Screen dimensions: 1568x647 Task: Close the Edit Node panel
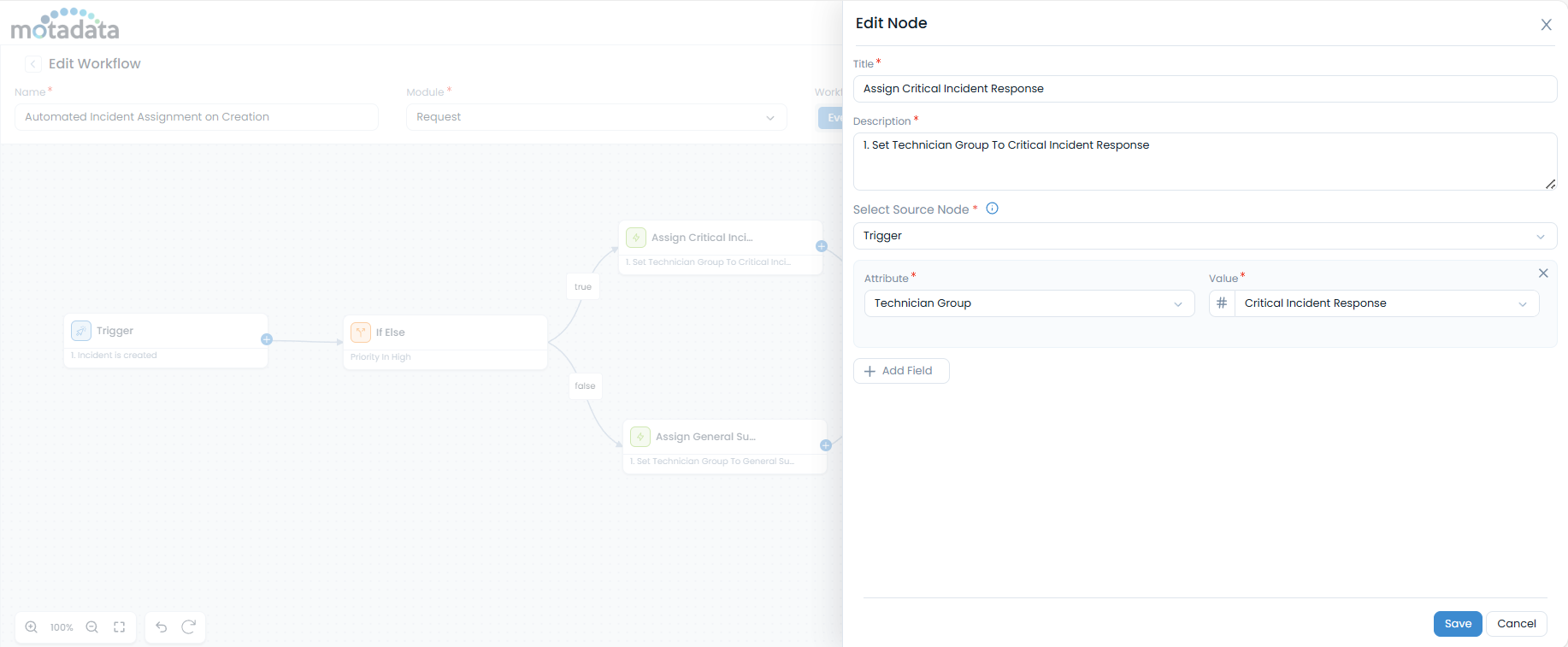[x=1546, y=25]
